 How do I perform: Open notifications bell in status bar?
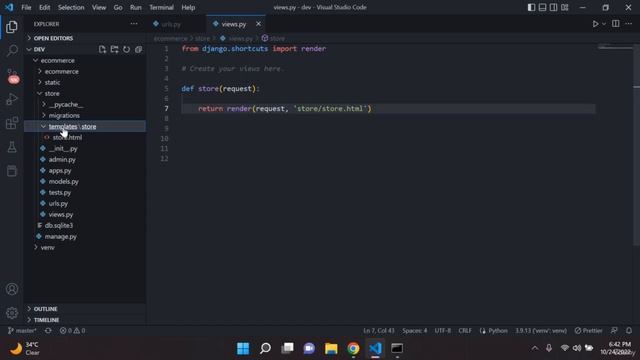point(629,331)
